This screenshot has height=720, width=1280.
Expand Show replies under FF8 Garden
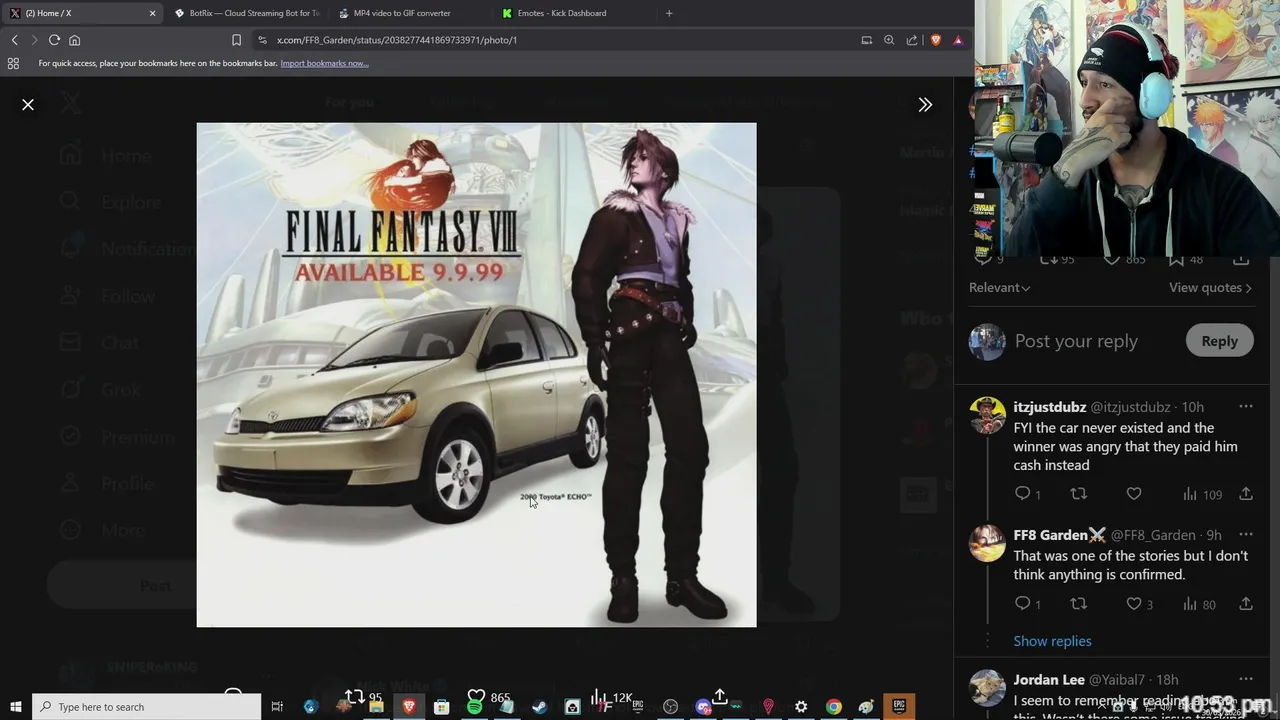(x=1052, y=641)
